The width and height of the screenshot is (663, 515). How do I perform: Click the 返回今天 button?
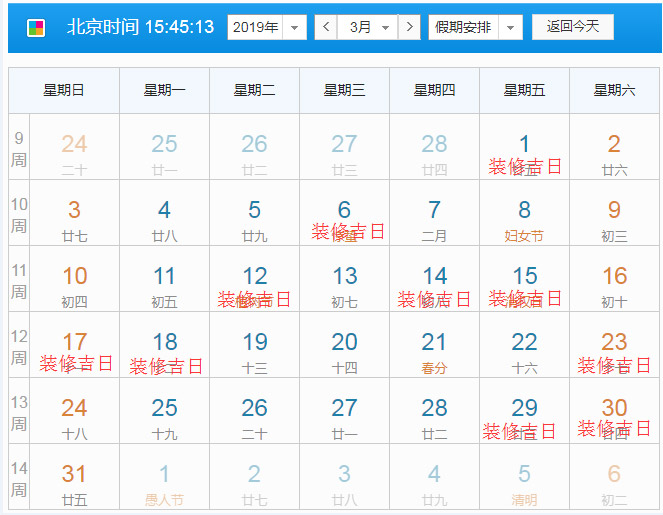pyautogui.click(x=573, y=26)
